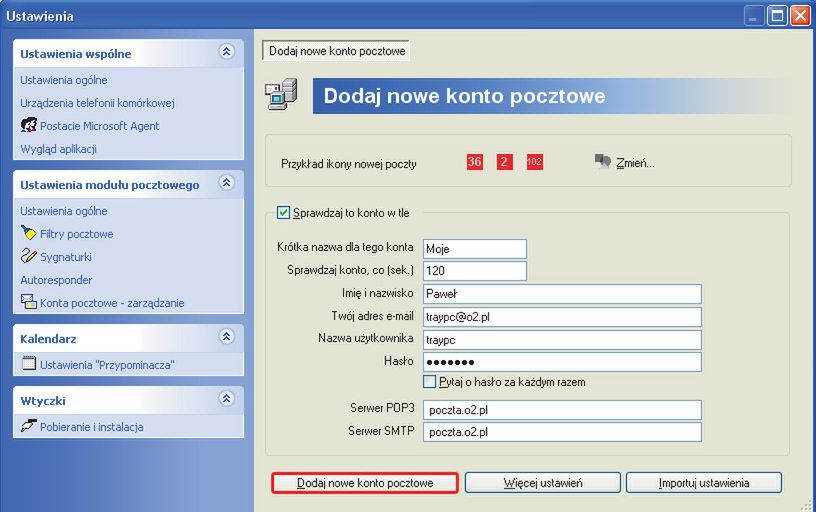Click the Imię i nazwisko field
Screen dimensions: 816x512
tap(562, 294)
